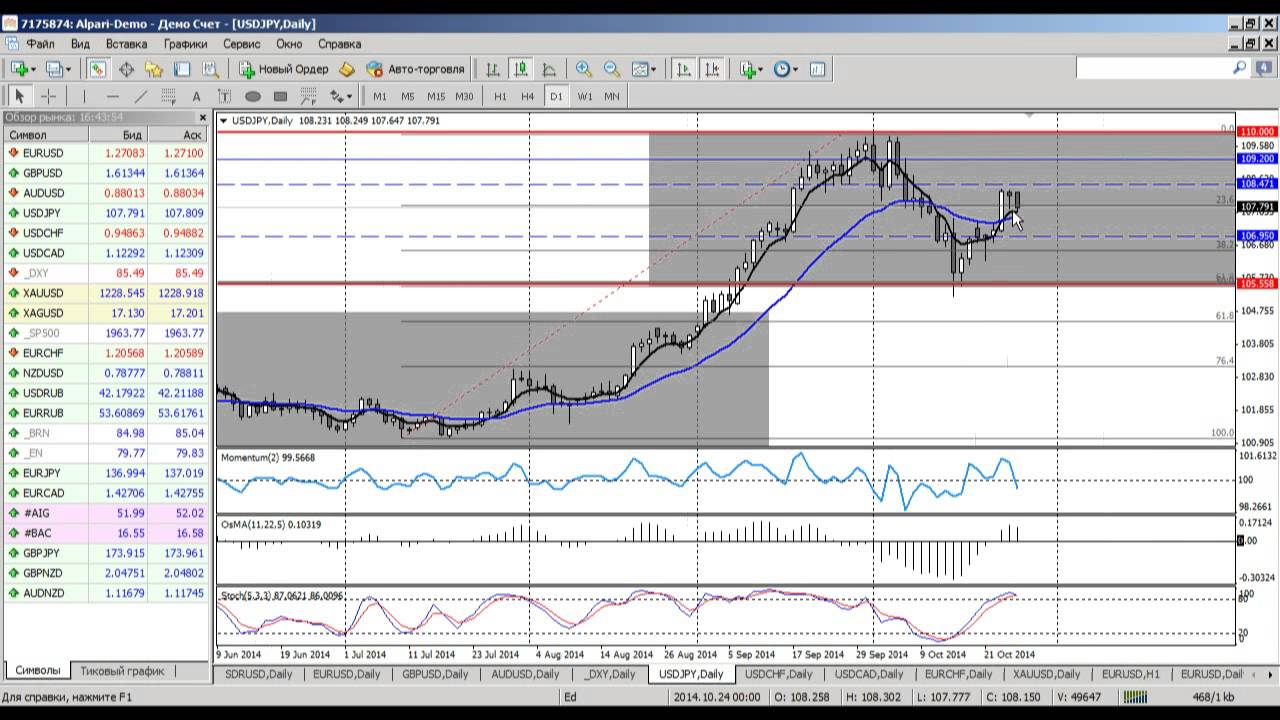Switch chart to candlesticks style

520,69
